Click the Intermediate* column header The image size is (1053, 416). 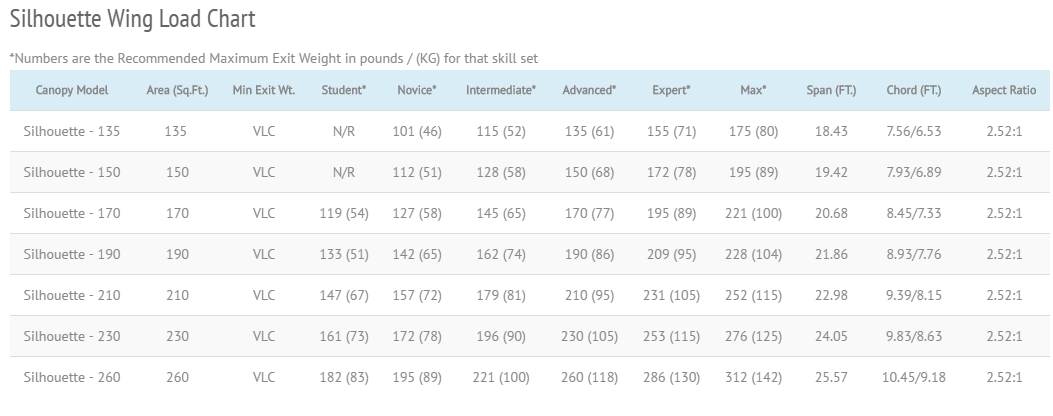pos(501,90)
